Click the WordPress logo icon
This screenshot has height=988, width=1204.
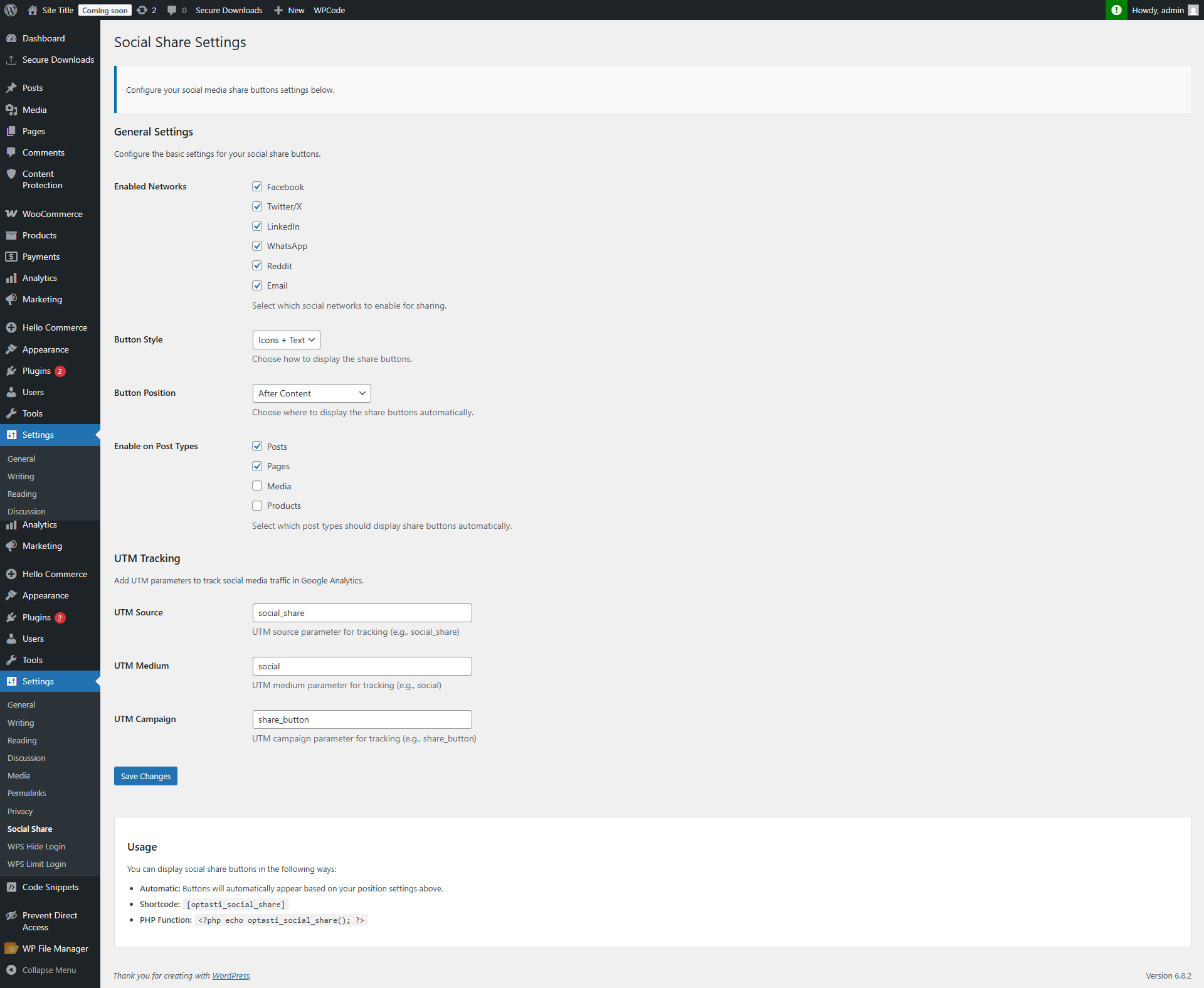11,10
